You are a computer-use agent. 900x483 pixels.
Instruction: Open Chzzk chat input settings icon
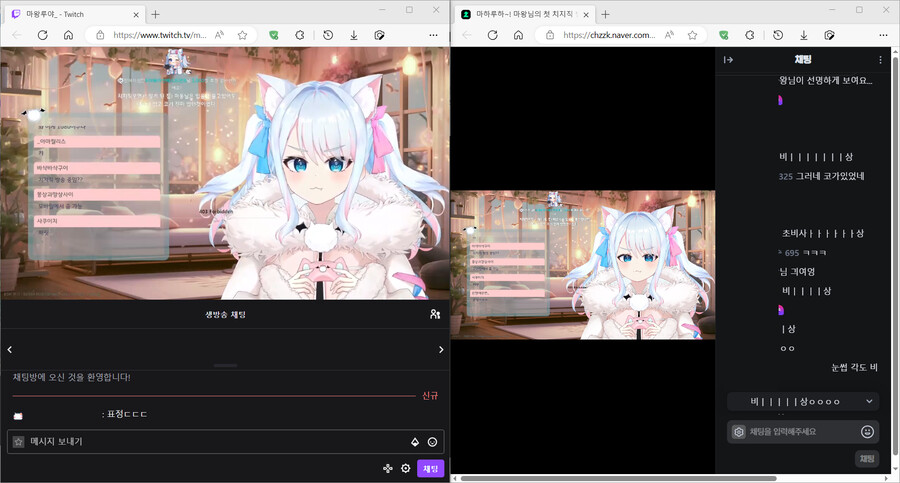tap(739, 431)
